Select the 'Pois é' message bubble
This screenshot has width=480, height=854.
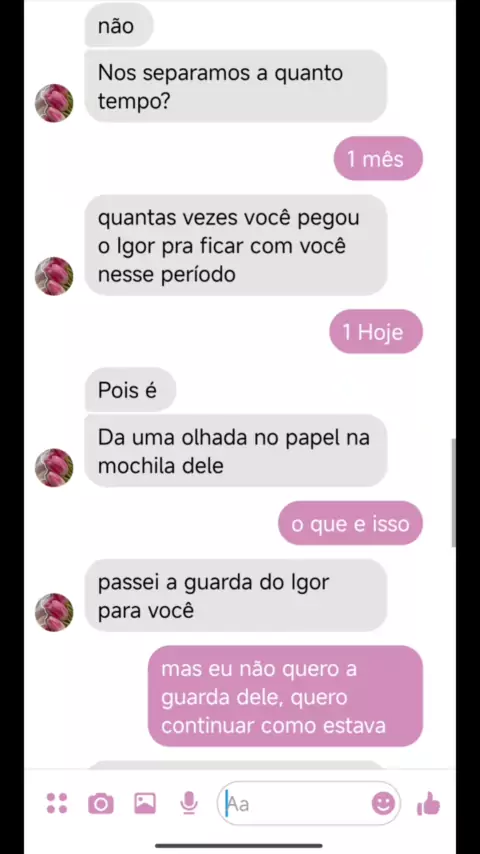pyautogui.click(x=130, y=389)
